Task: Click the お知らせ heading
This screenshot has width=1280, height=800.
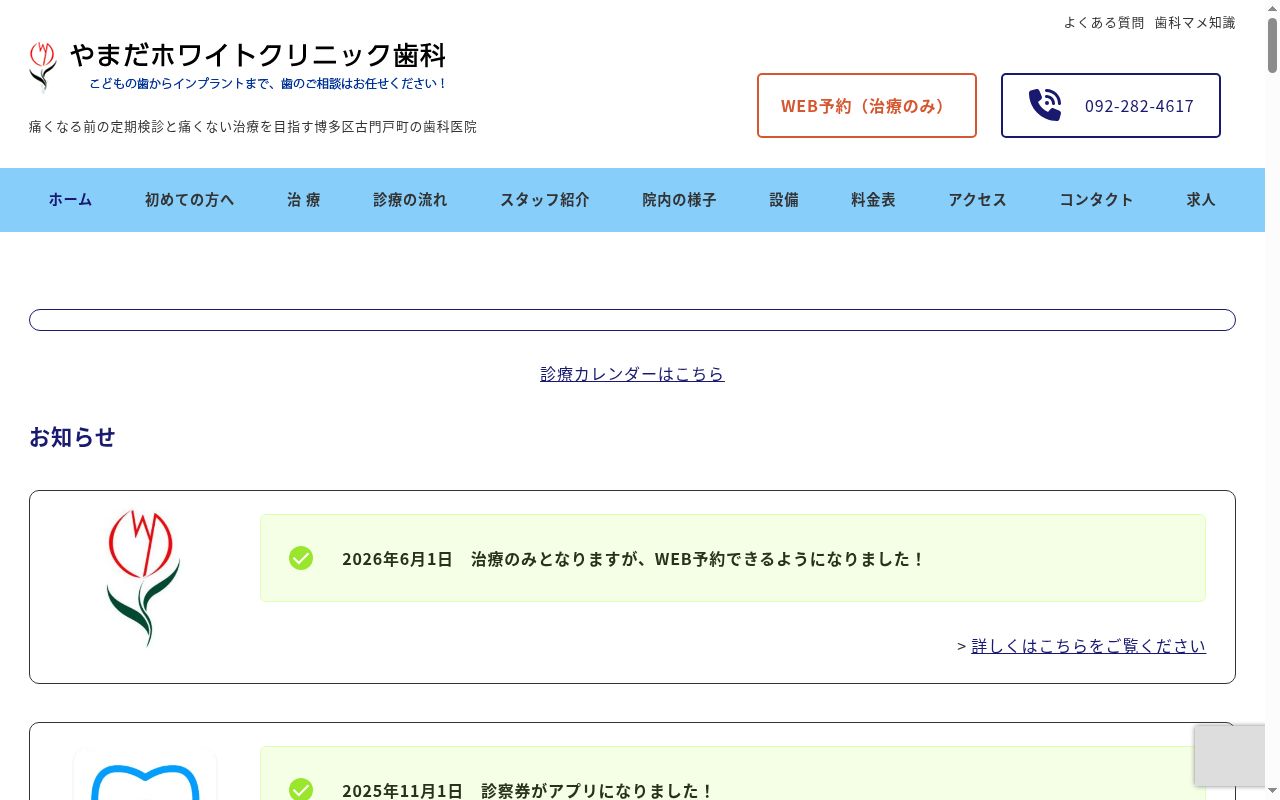Action: point(72,437)
